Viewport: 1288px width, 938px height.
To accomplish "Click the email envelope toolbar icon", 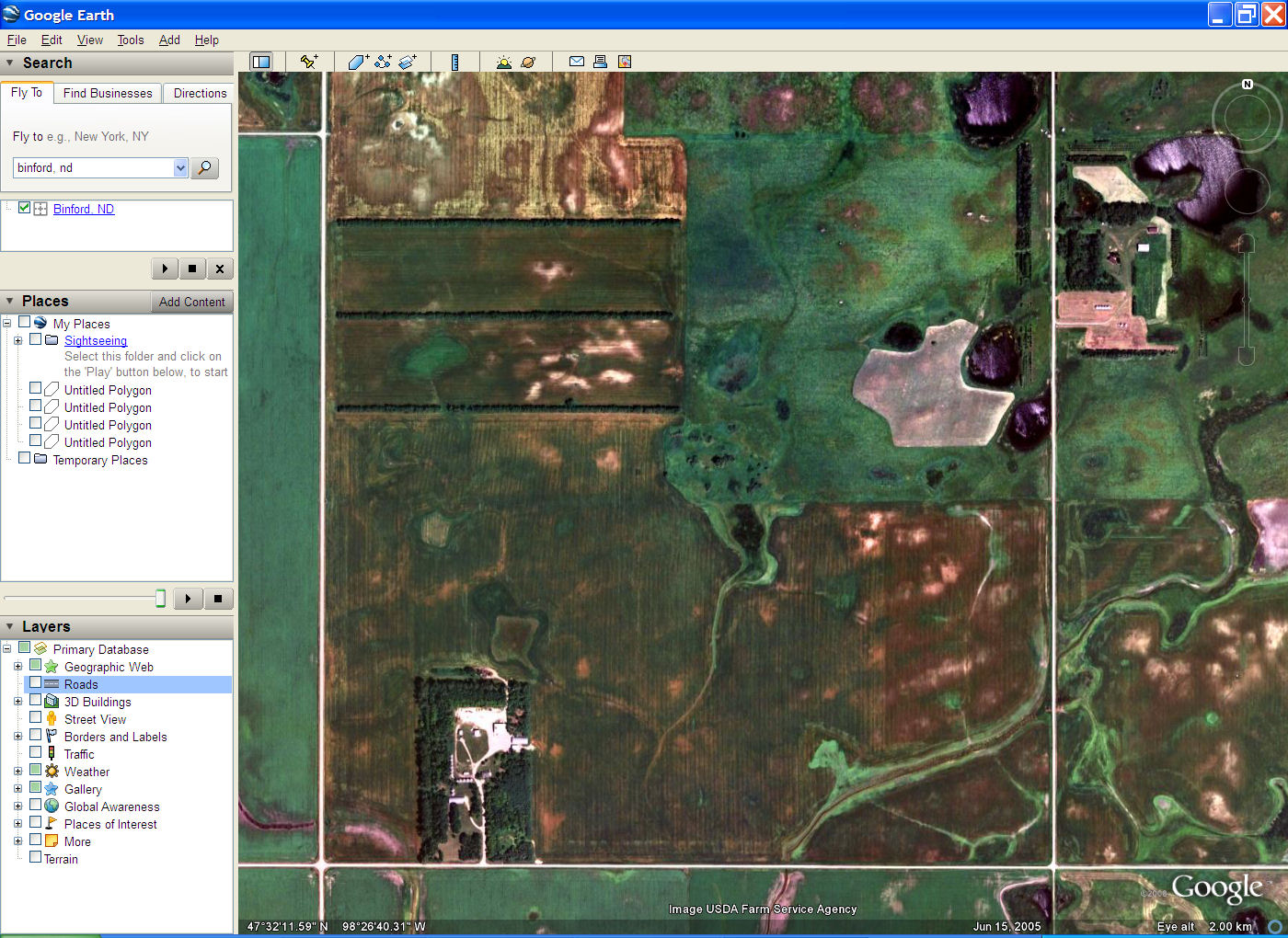I will (x=577, y=62).
